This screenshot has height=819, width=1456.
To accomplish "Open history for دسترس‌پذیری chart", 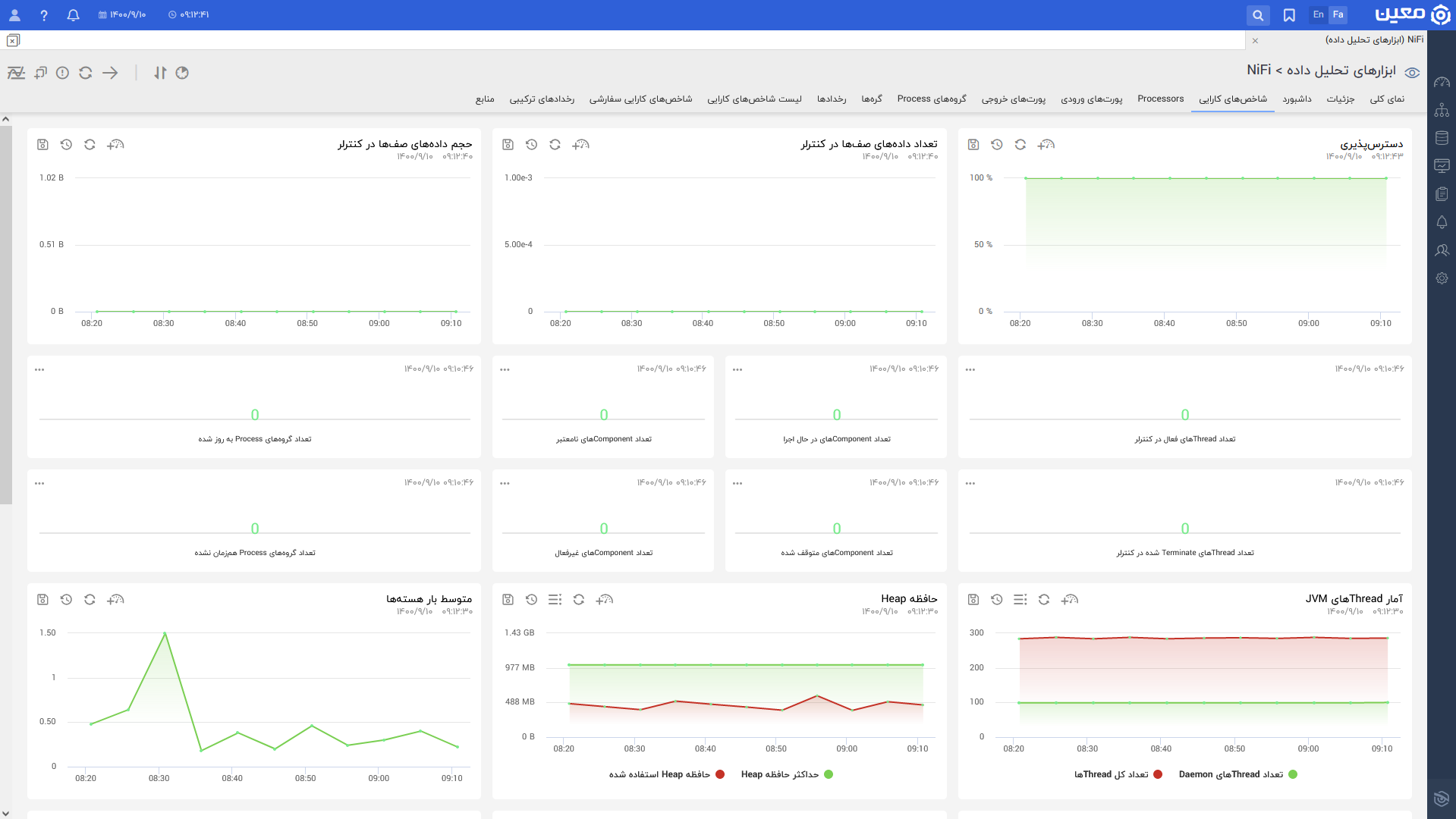I will pyautogui.click(x=997, y=144).
